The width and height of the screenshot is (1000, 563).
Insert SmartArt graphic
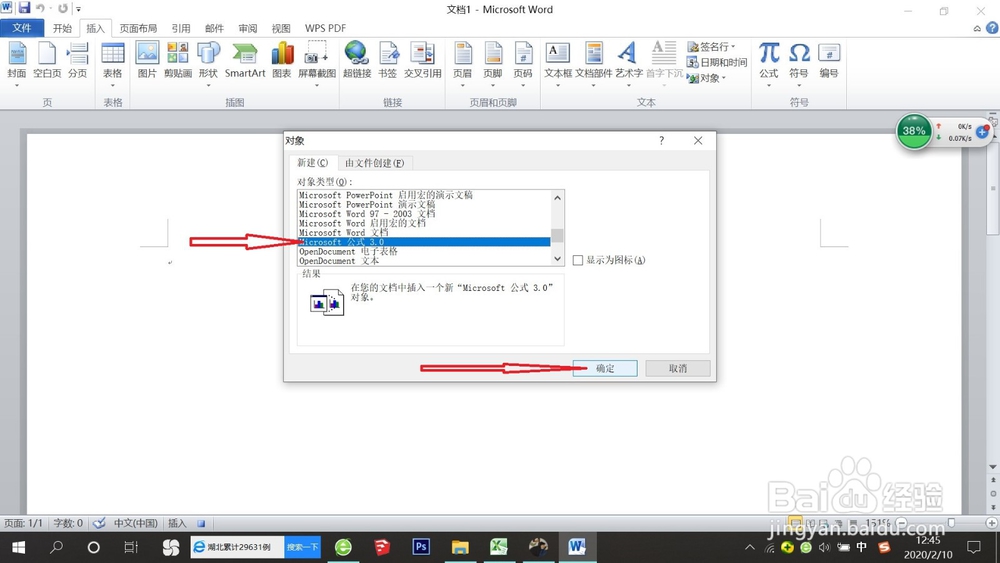(x=245, y=61)
